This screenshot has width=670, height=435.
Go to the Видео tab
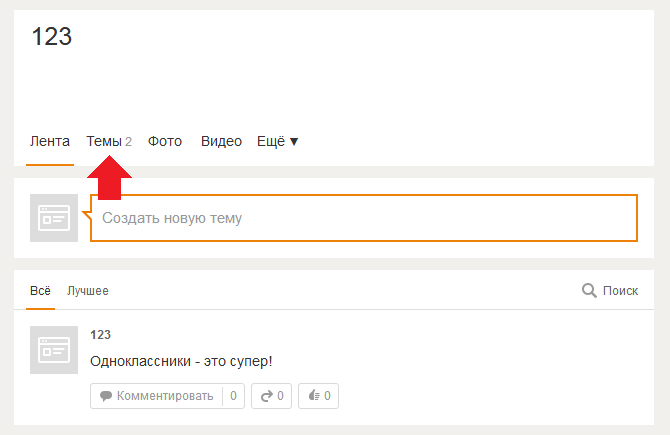click(221, 141)
